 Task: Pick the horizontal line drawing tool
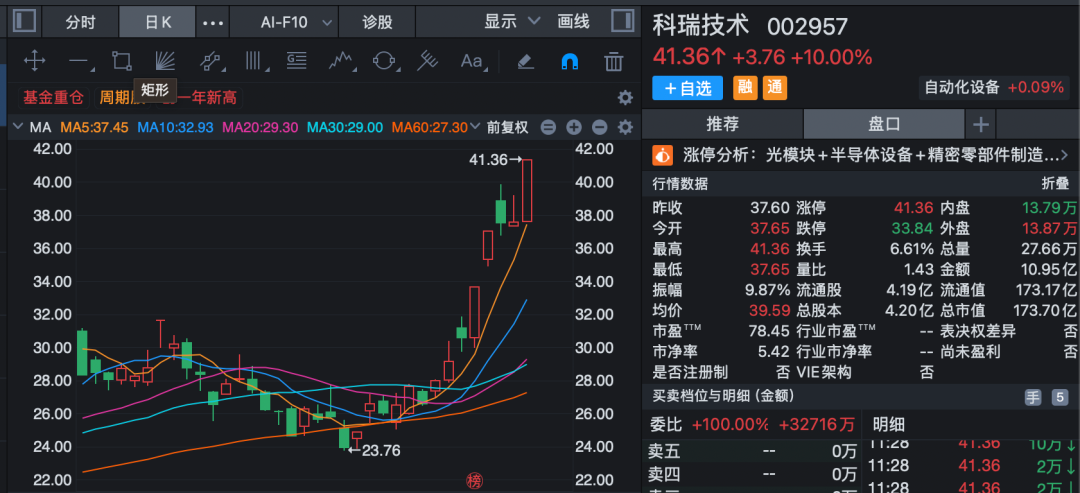tap(78, 61)
